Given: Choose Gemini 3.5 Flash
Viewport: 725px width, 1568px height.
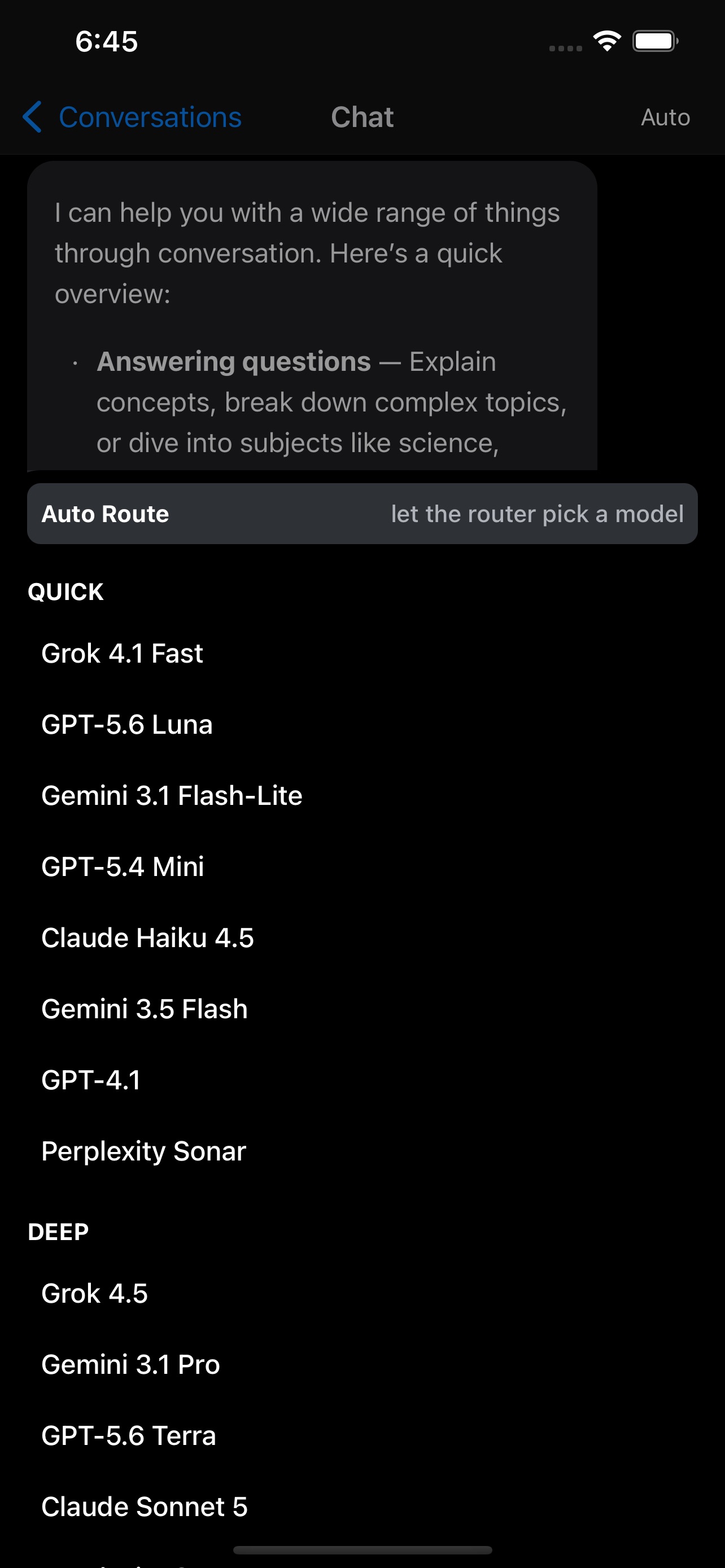Looking at the screenshot, I should [x=362, y=1009].
